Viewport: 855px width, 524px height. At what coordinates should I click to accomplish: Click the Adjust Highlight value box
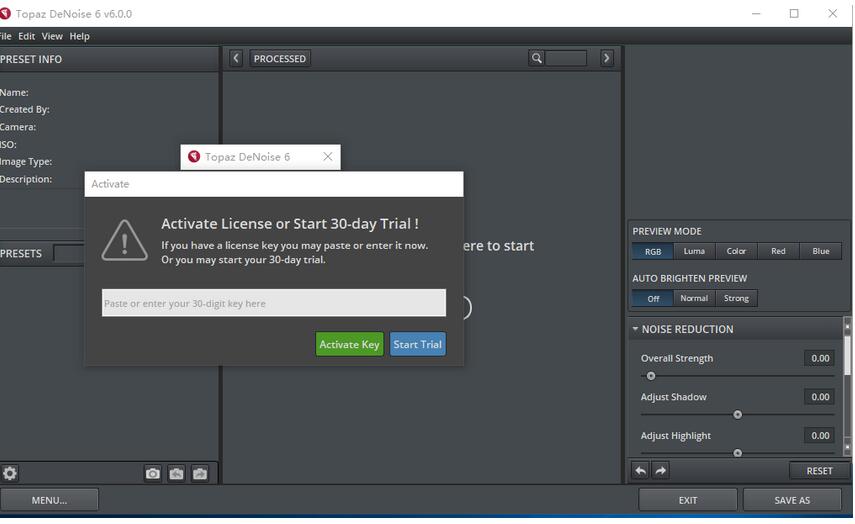820,435
